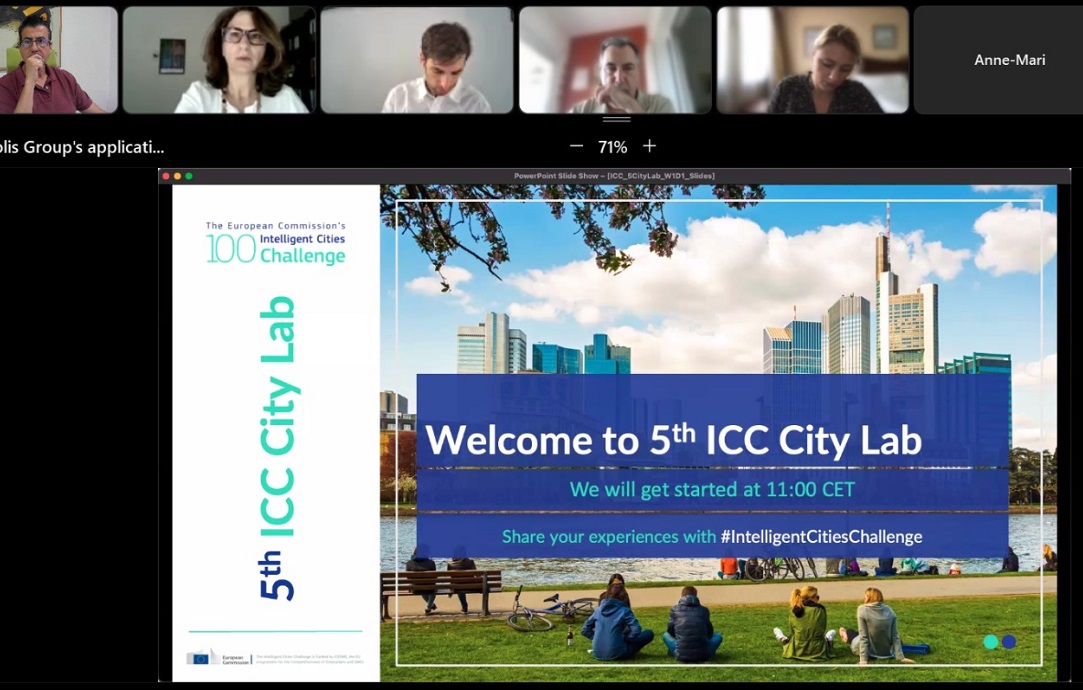
Task: Click the yellow minimize dot of PowerPoint window
Action: pyautogui.click(x=177, y=176)
